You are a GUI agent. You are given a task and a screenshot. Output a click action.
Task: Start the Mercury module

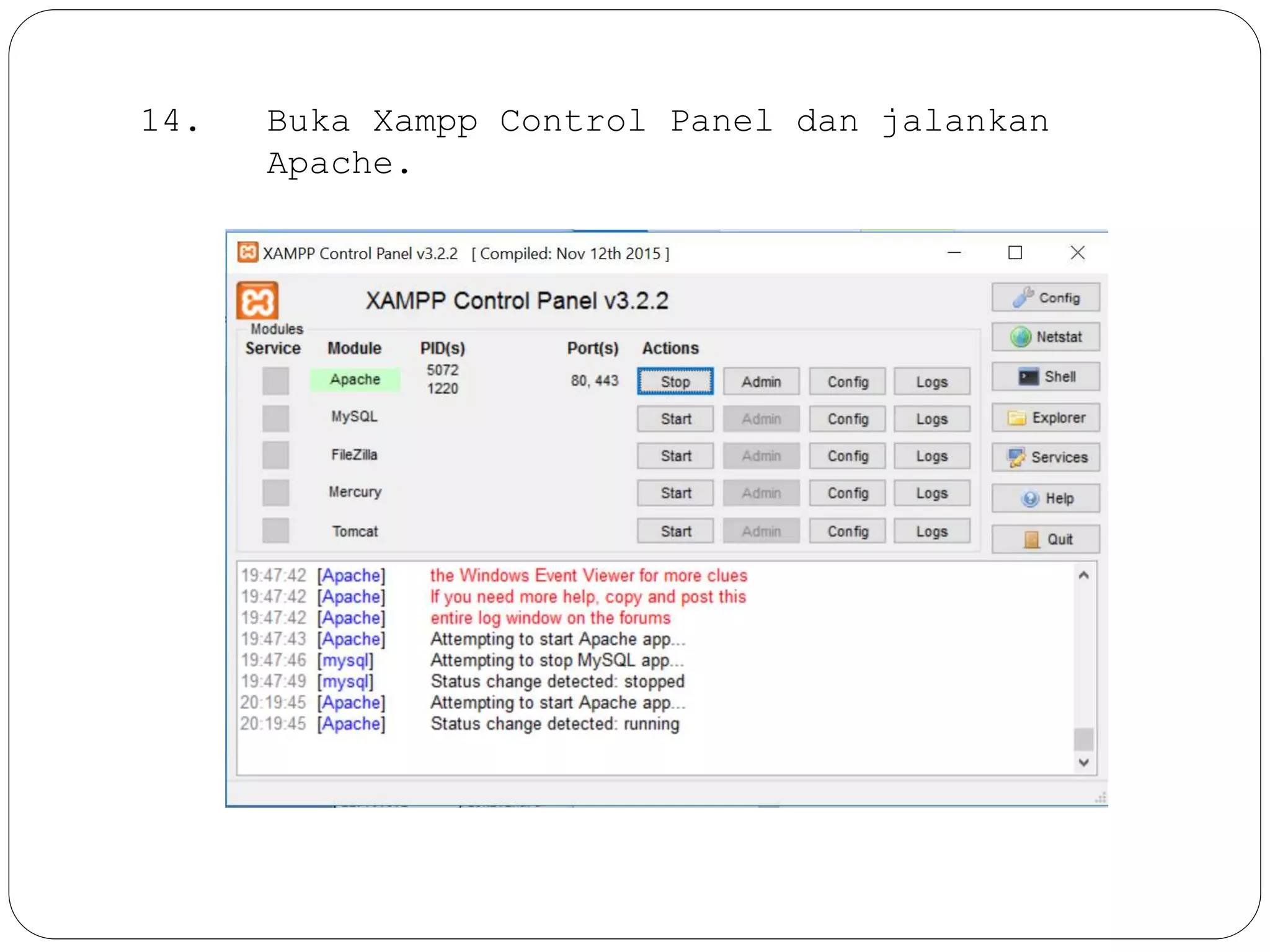pyautogui.click(x=675, y=493)
